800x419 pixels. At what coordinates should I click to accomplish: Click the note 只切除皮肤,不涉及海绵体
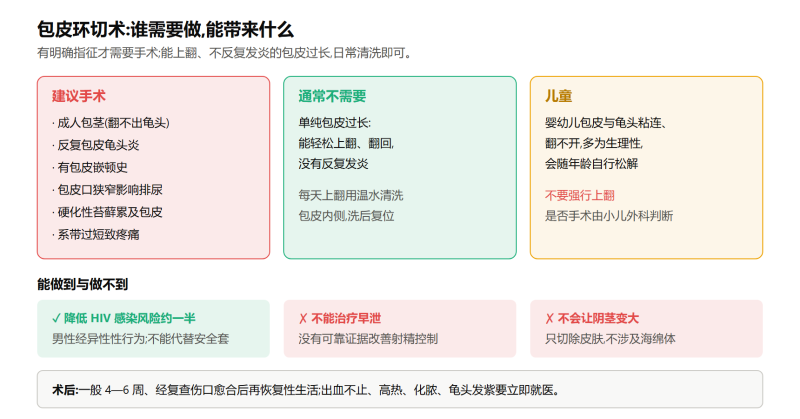(x=610, y=339)
